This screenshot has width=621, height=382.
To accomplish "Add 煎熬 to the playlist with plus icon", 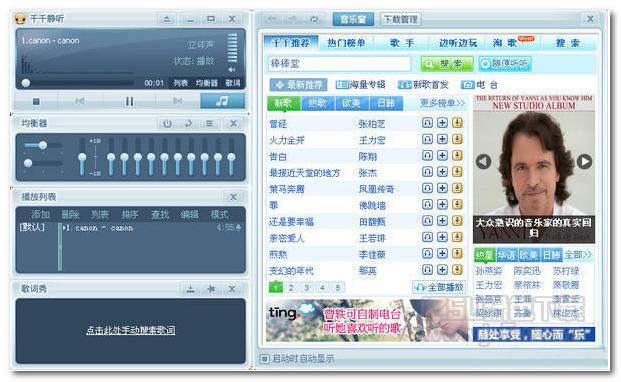I will [x=442, y=253].
